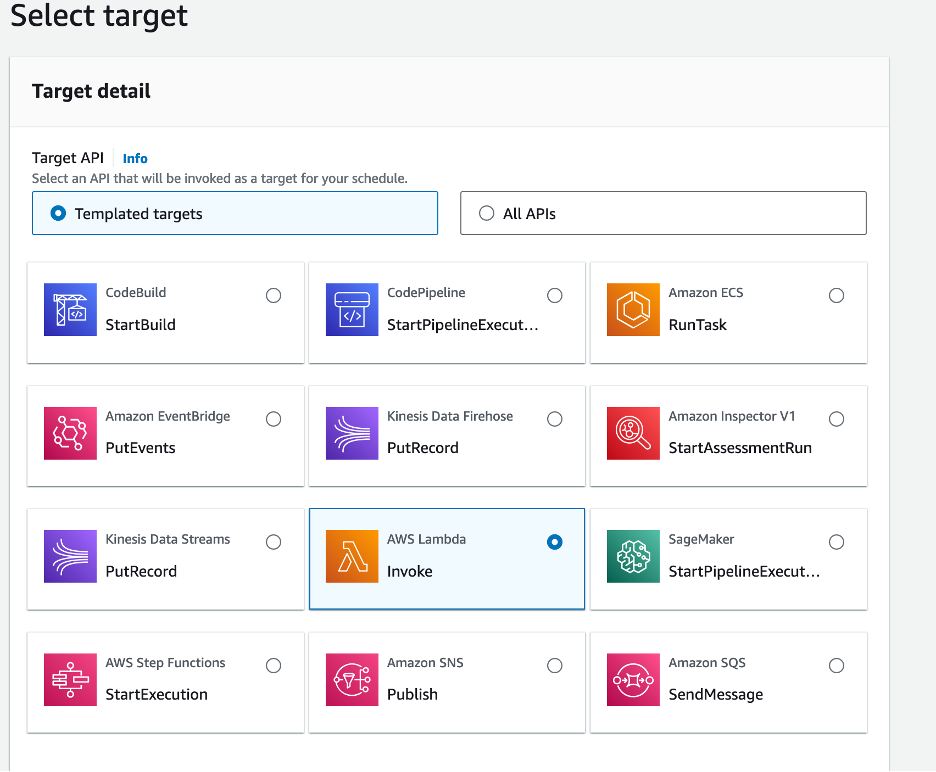This screenshot has height=772, width=936.
Task: Click the Invoke label under AWS Lambda
Action: [x=410, y=571]
